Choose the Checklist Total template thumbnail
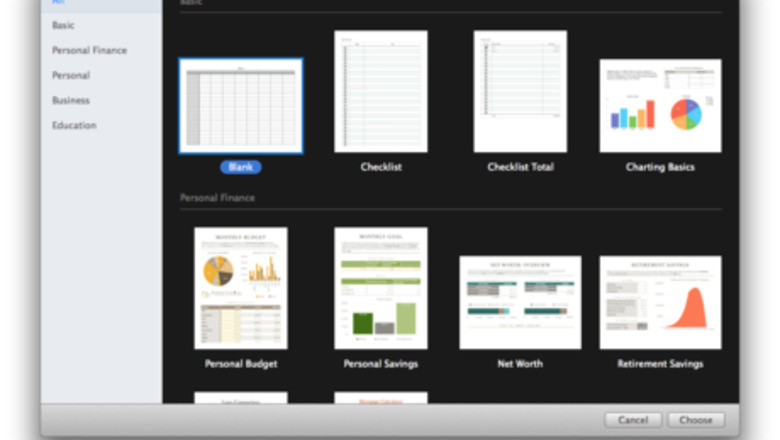Screen dimensions: 780x440 click(520, 91)
